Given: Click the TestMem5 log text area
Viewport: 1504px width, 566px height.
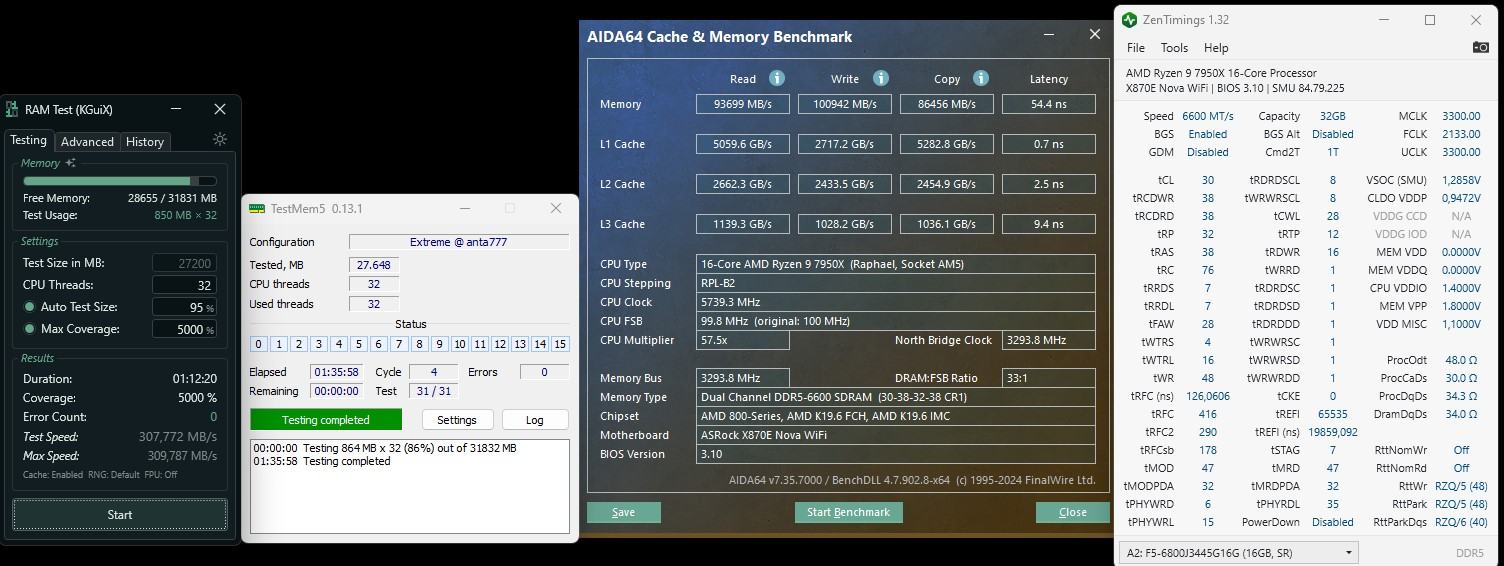Looking at the screenshot, I should click(x=410, y=486).
